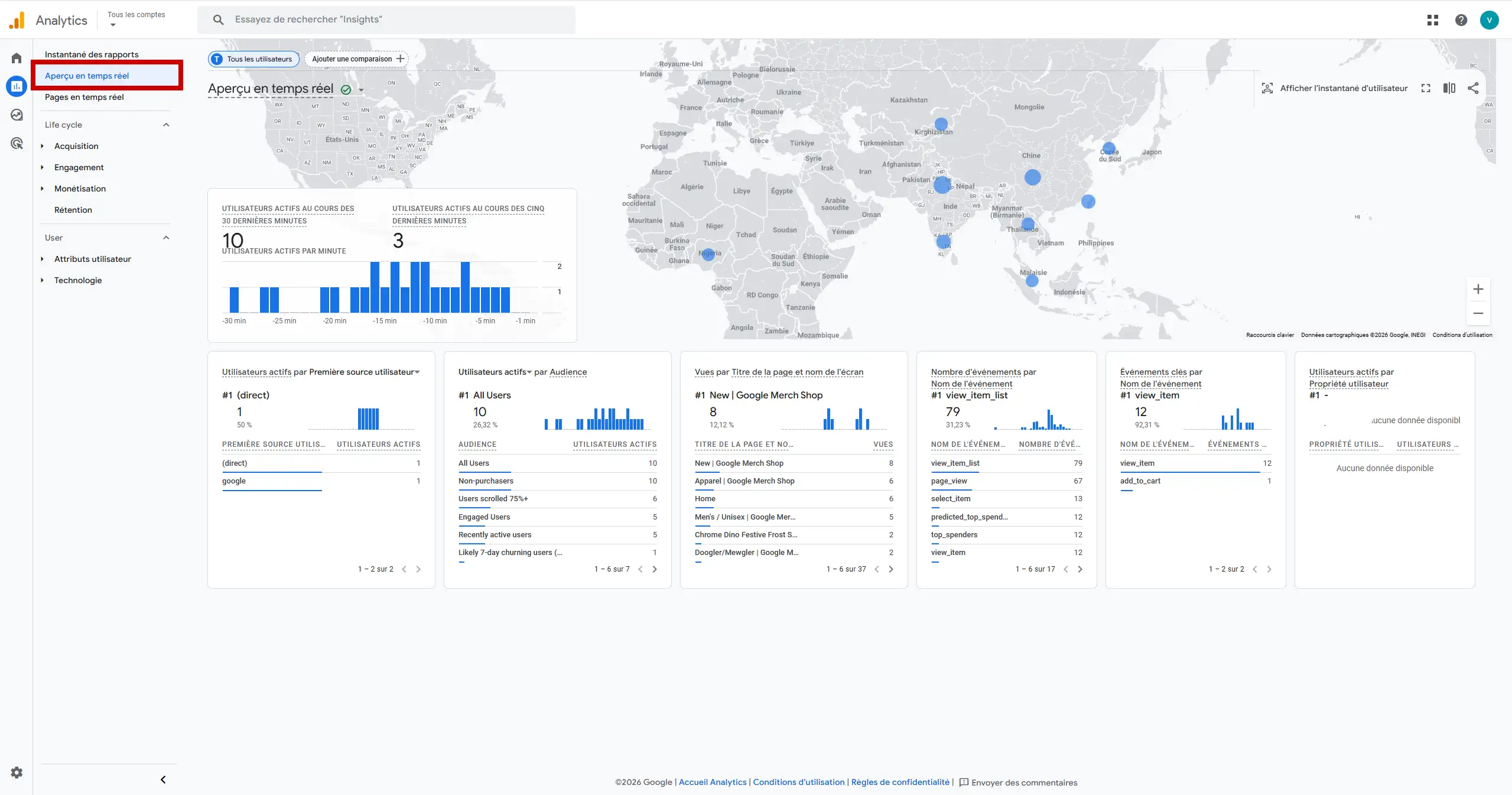Click the Share report icon

click(1473, 88)
